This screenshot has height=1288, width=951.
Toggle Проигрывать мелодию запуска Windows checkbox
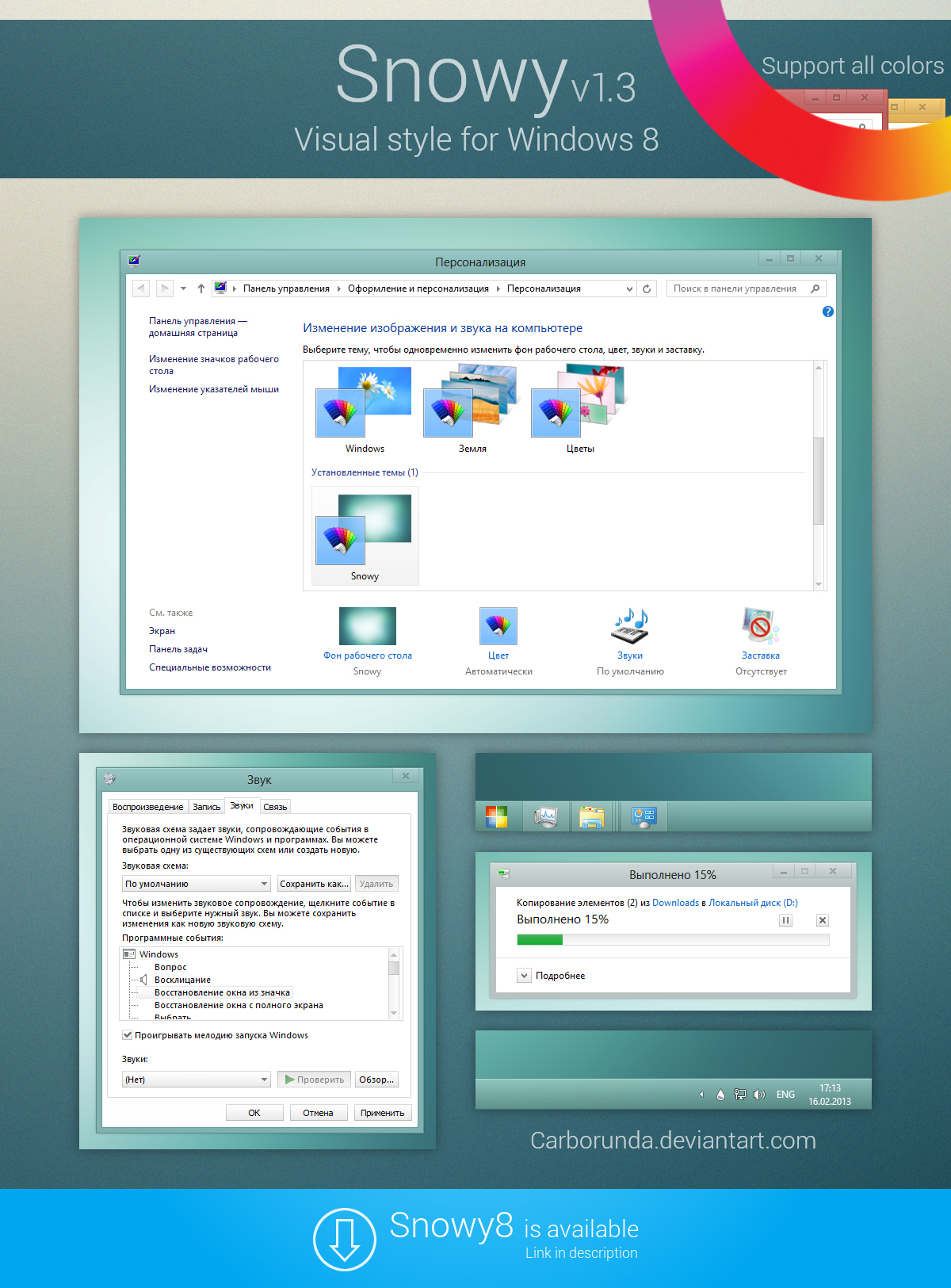(127, 1035)
